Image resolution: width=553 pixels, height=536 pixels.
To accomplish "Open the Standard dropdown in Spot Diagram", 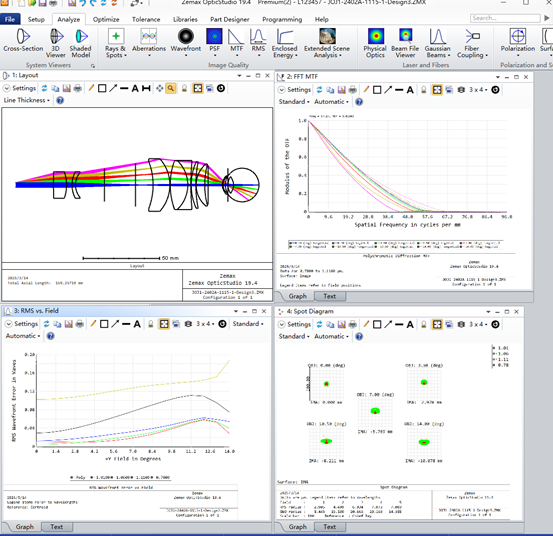I will (294, 336).
